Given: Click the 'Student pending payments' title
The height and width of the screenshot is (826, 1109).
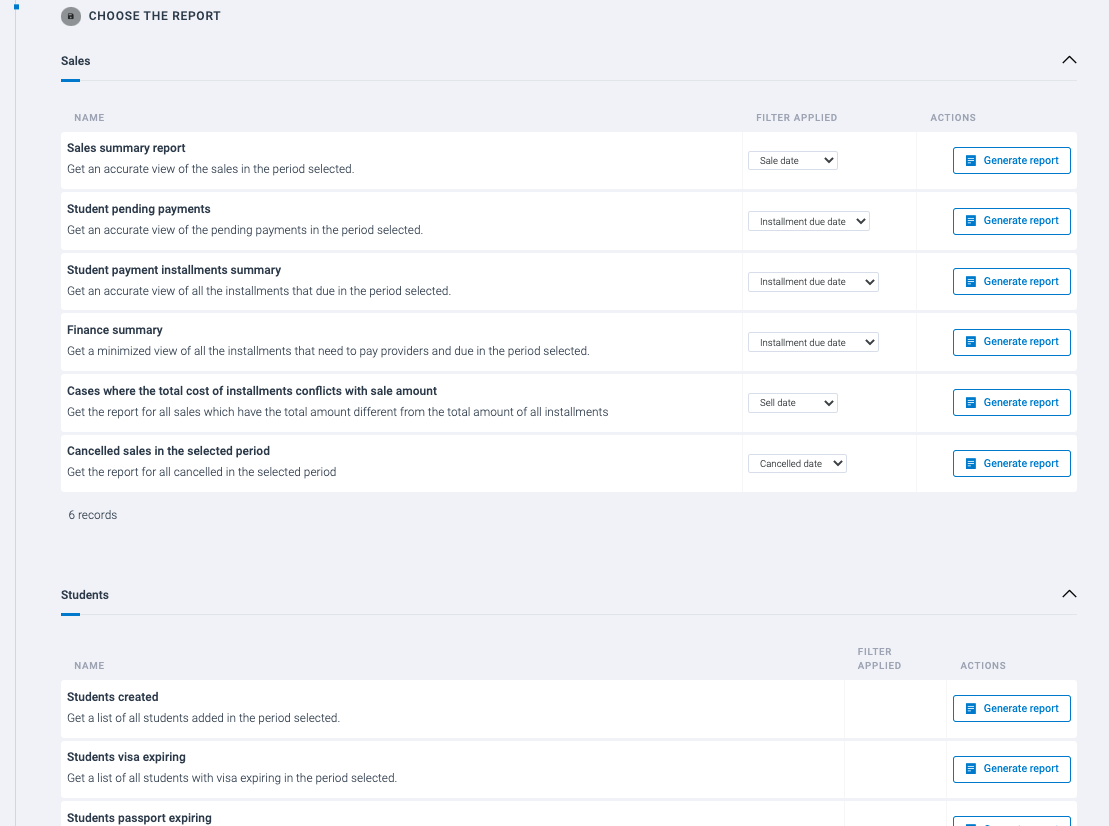Looking at the screenshot, I should [x=139, y=209].
